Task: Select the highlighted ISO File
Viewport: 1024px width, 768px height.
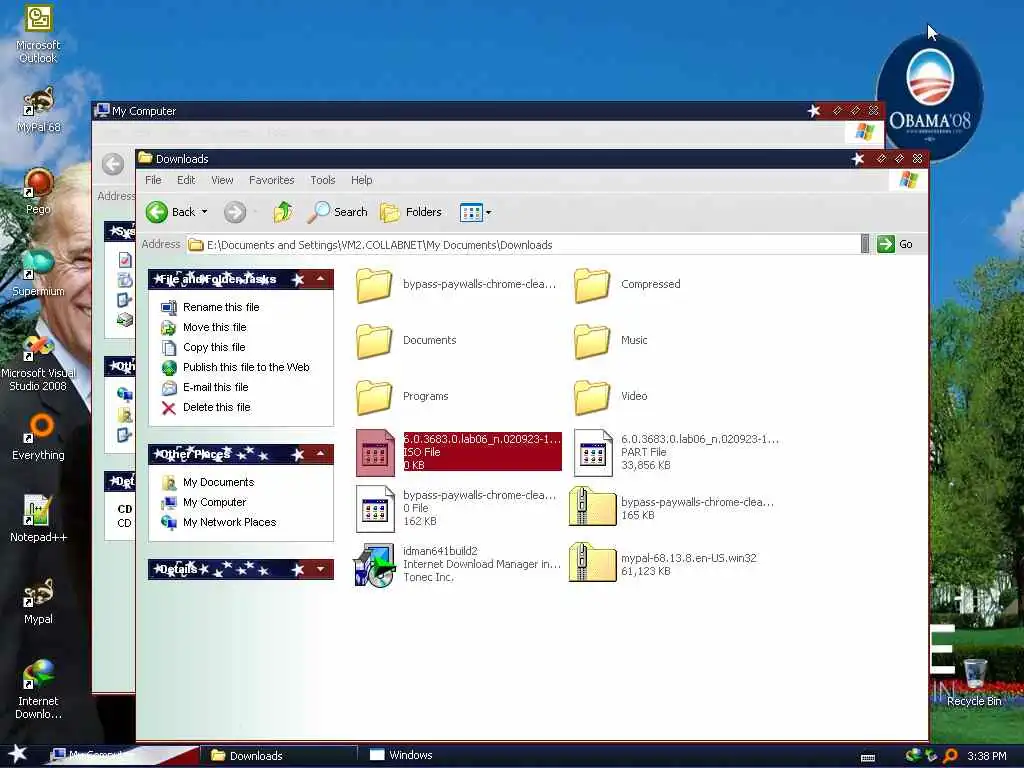Action: [458, 452]
